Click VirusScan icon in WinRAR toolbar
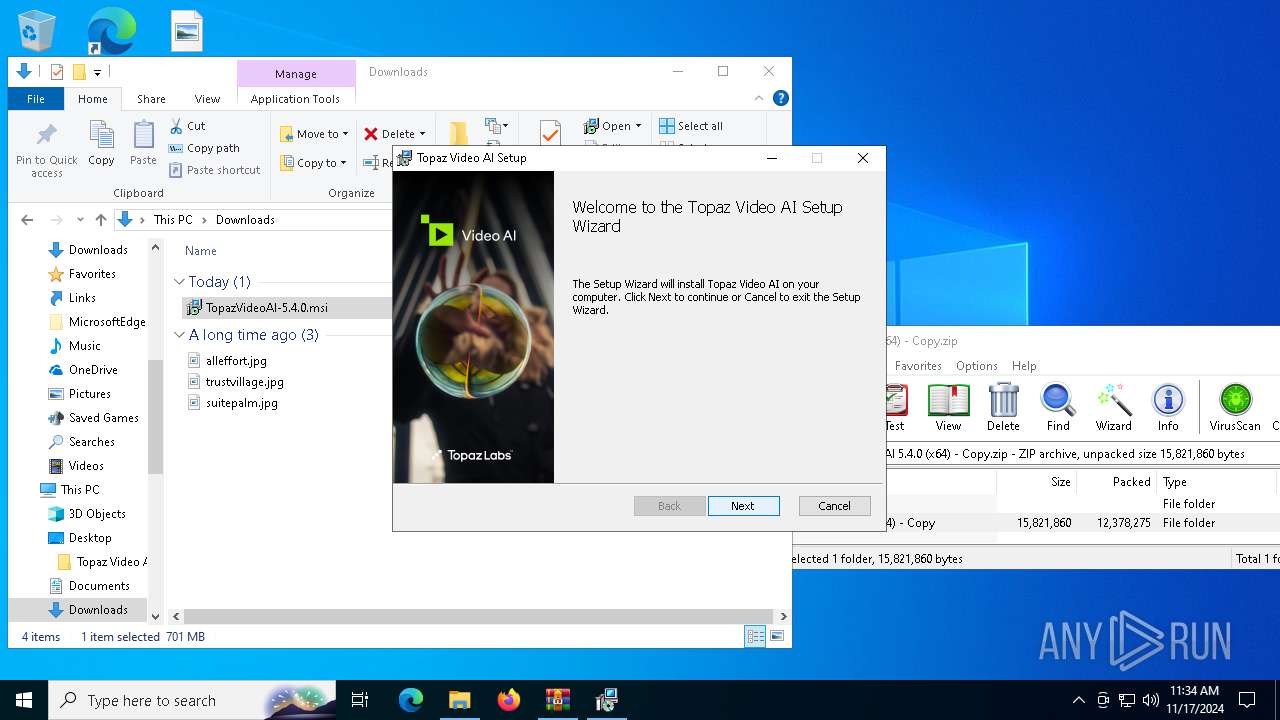1280x720 pixels. click(1235, 407)
